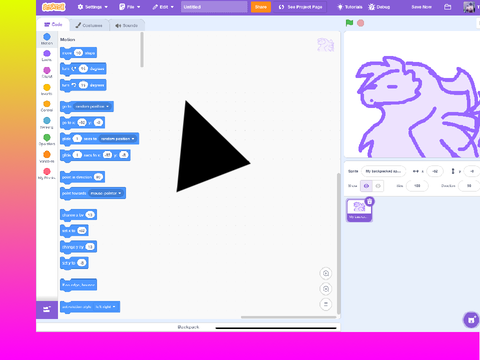
Task: Open random position dropdown in go to block
Action: (x=92, y=107)
